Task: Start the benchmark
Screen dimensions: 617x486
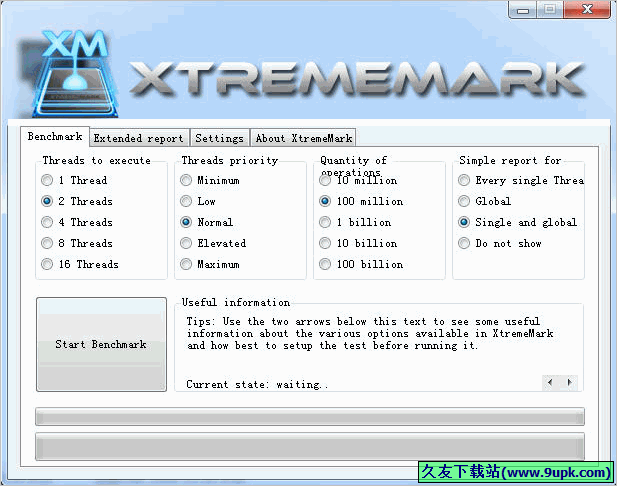Action: [101, 344]
